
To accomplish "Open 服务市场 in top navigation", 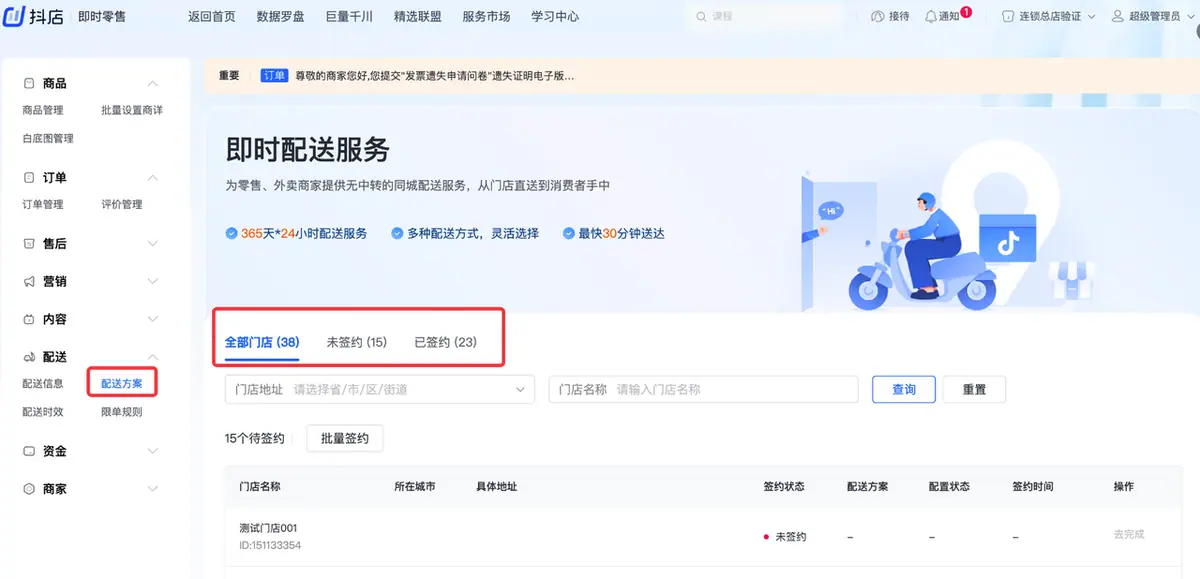I will point(487,17).
